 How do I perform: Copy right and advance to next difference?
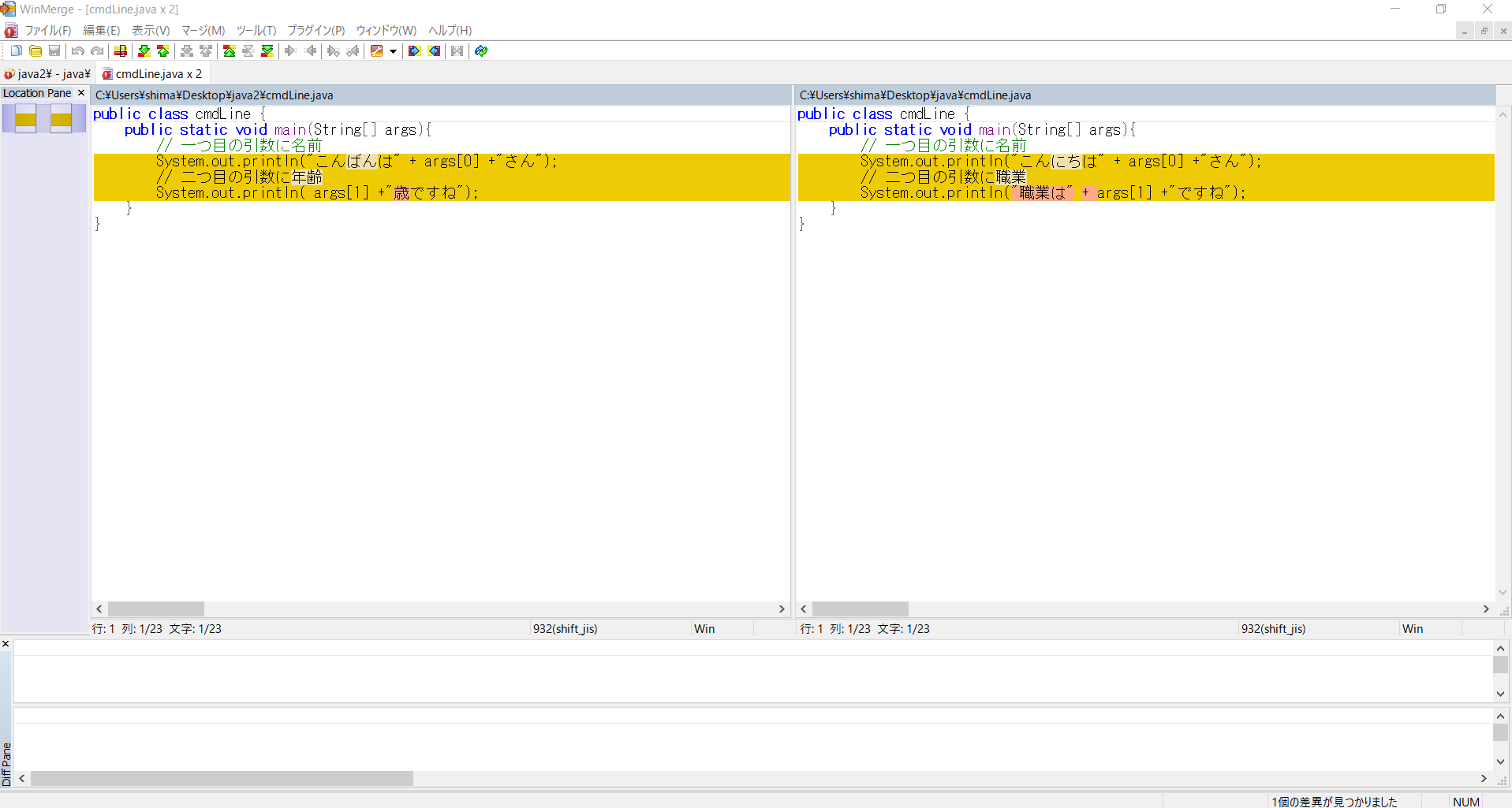[334, 51]
